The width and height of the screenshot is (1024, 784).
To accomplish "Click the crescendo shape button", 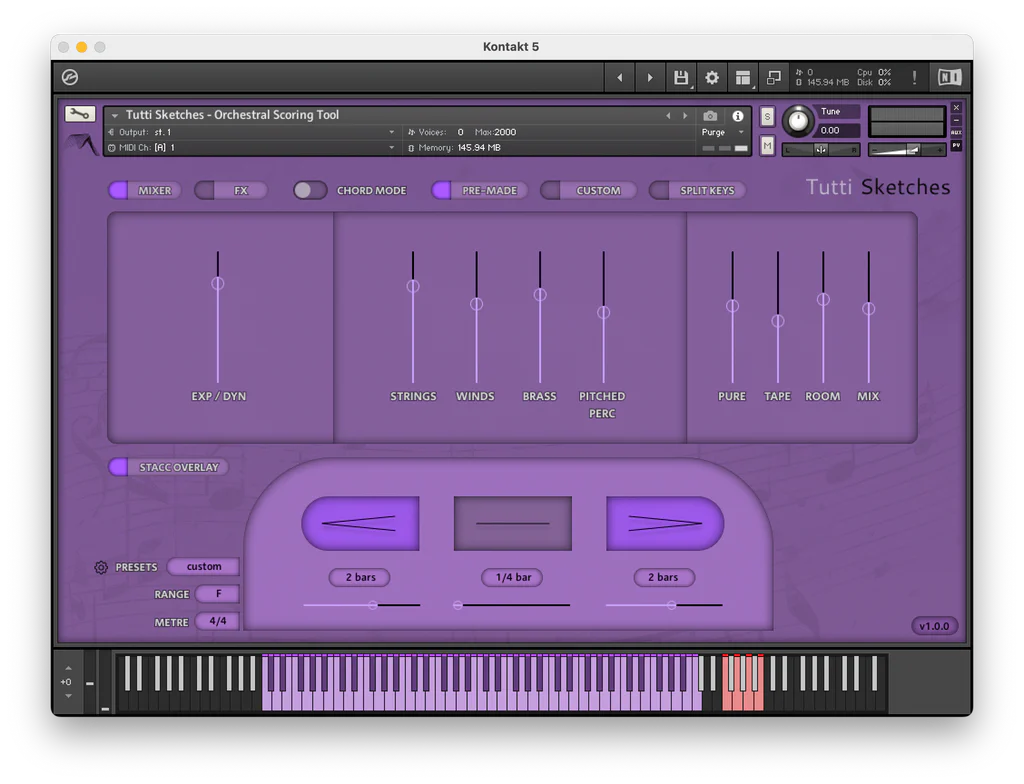I will [x=360, y=523].
